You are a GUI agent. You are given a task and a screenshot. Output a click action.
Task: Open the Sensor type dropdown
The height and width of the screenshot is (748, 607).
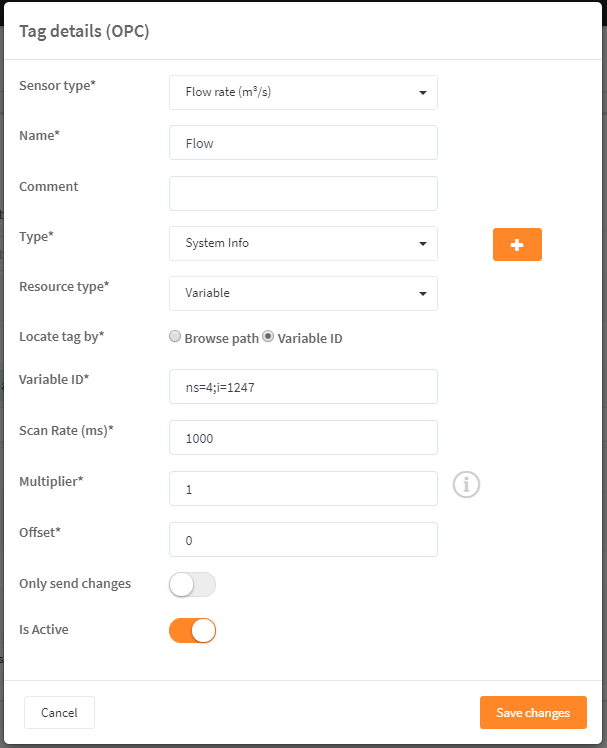tap(303, 93)
